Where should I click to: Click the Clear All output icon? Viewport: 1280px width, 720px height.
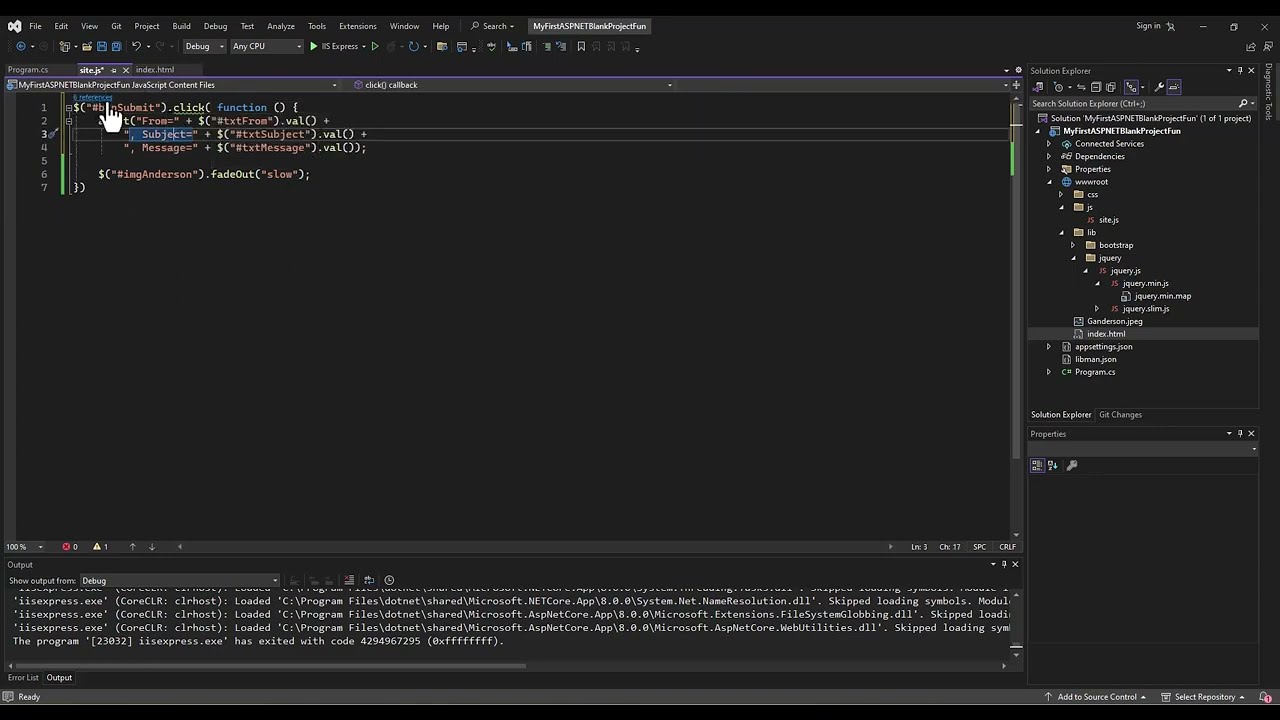(349, 580)
